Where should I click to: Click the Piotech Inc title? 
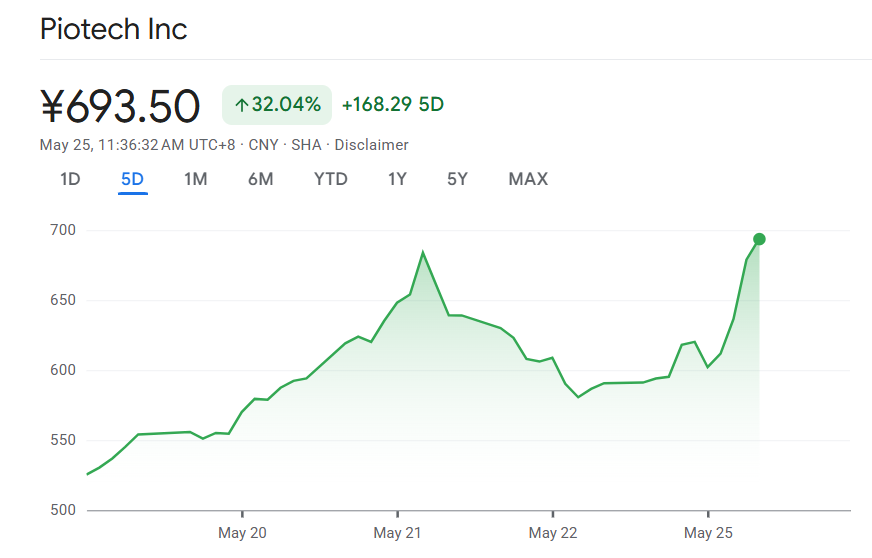point(113,29)
